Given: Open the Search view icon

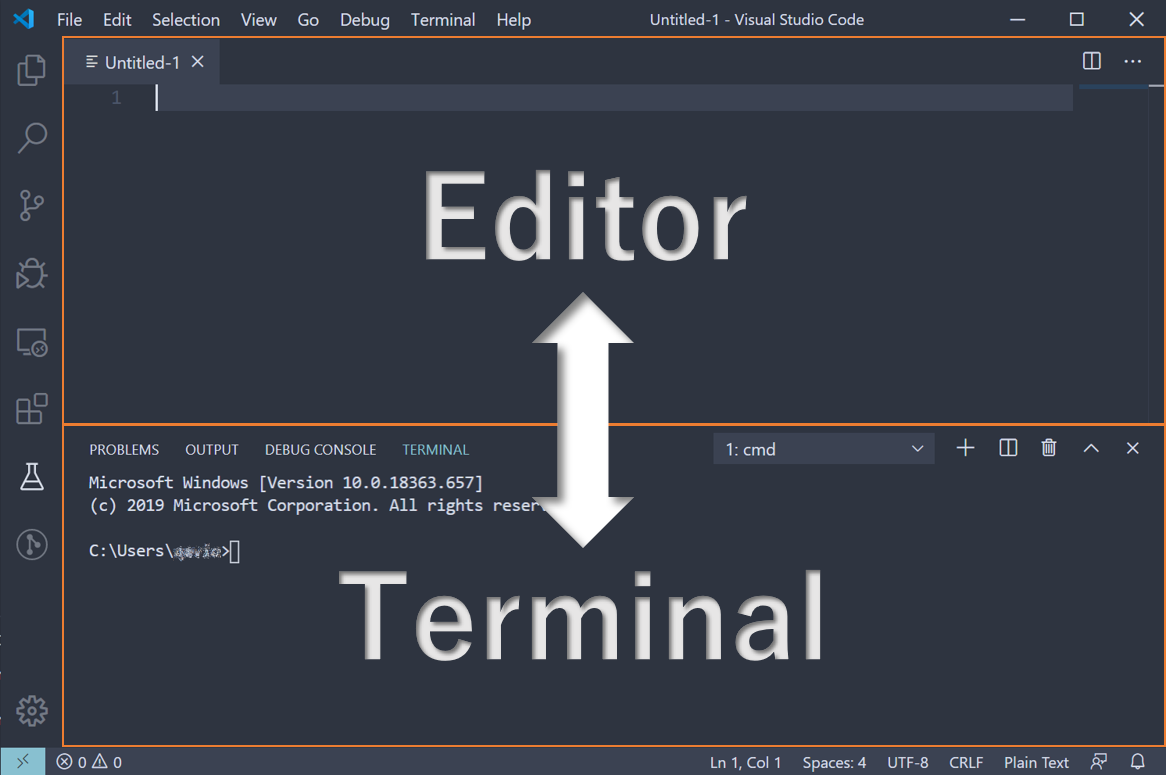Looking at the screenshot, I should 31,138.
